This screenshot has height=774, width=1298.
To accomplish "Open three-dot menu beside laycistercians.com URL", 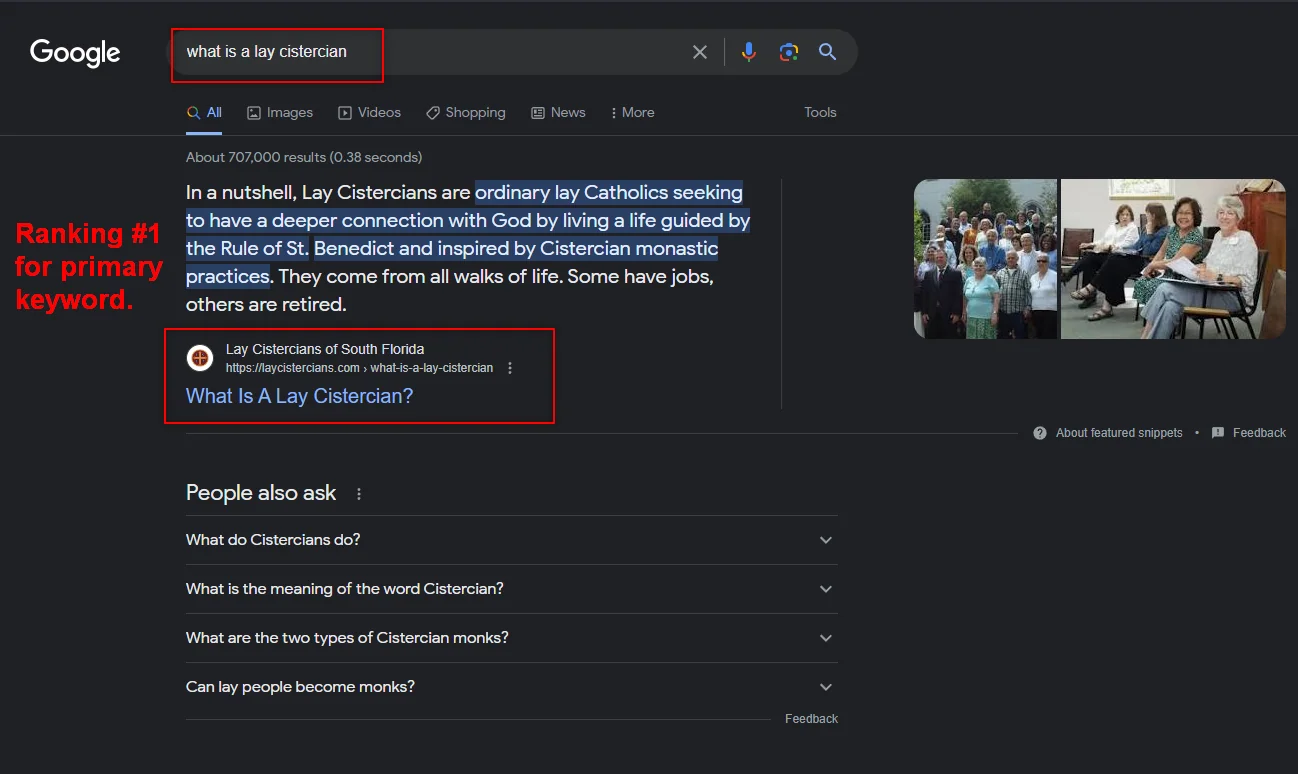I will (x=510, y=368).
